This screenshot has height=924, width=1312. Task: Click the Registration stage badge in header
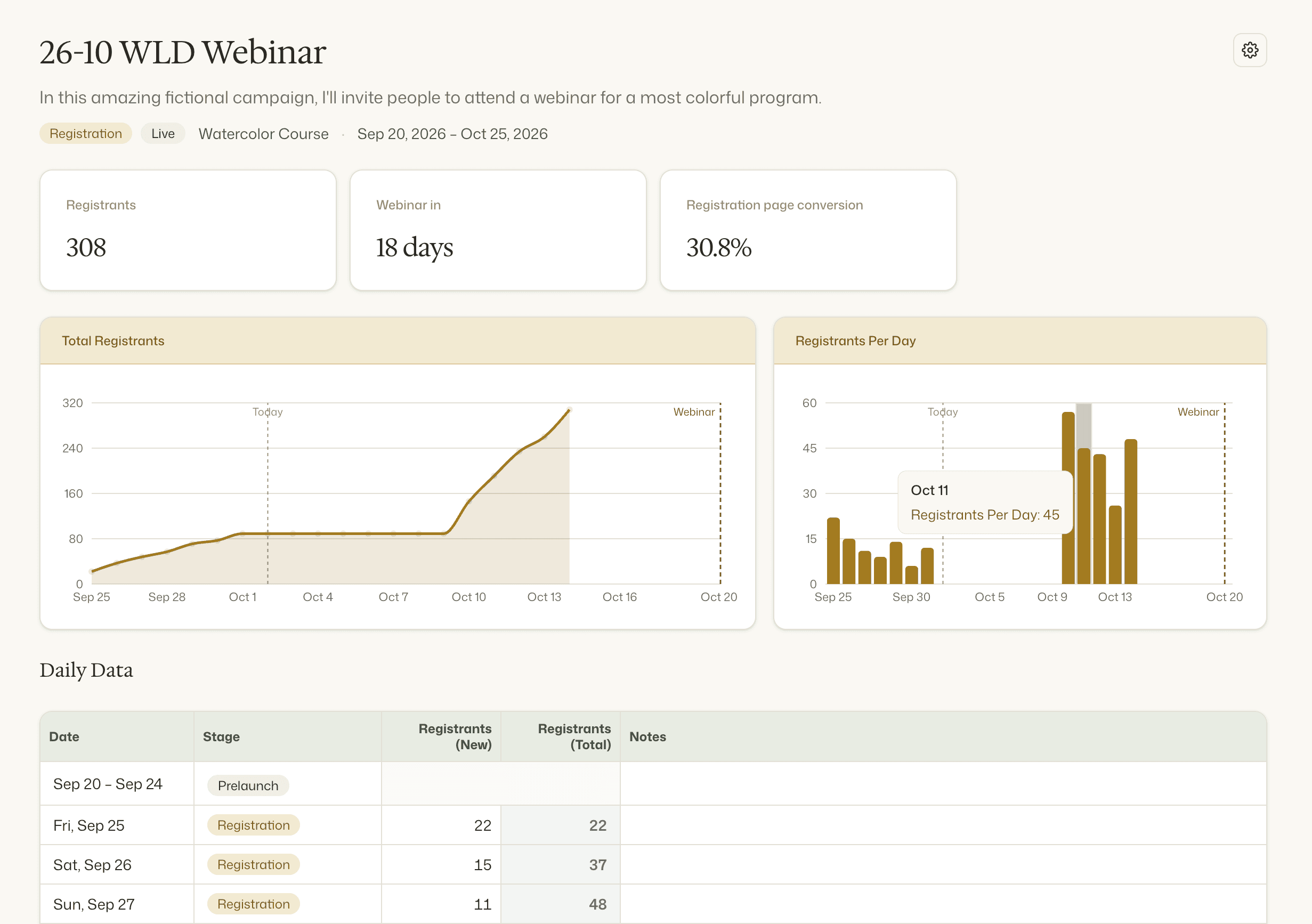[x=86, y=134]
